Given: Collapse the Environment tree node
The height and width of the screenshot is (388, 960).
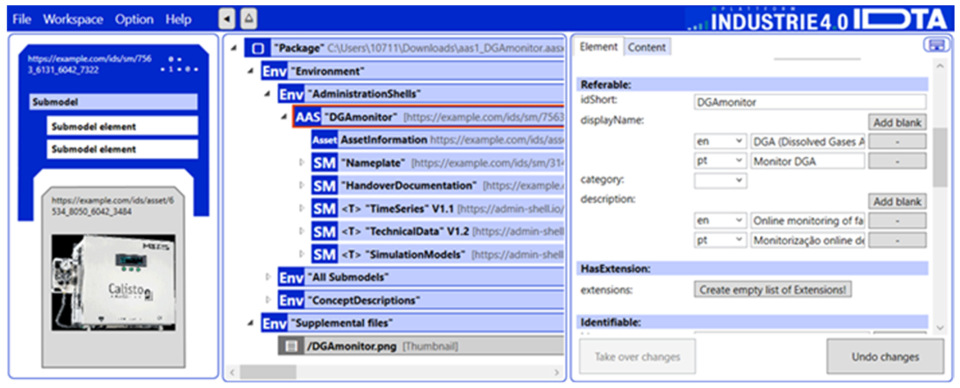Looking at the screenshot, I should (250, 71).
